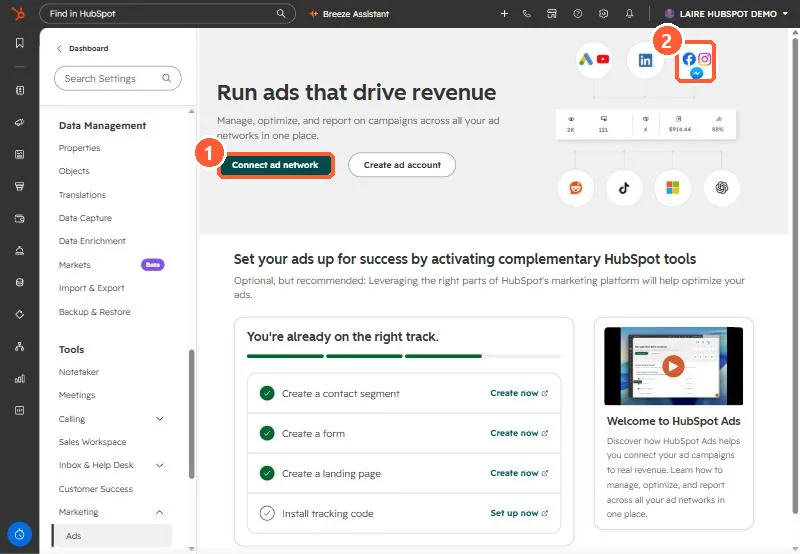The image size is (800, 554).
Task: Open Data Enrichment settings
Action: (92, 241)
